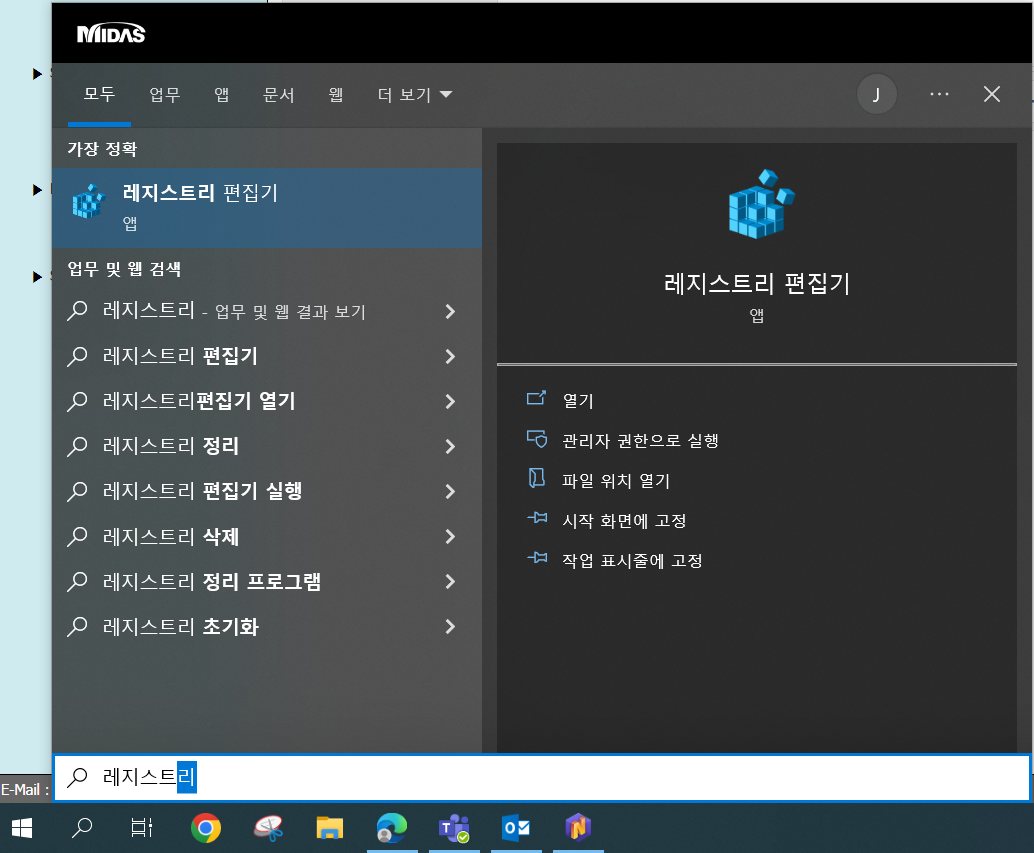This screenshot has height=853, width=1034.
Task: Open more options via the ellipsis icon
Action: pyautogui.click(x=938, y=94)
